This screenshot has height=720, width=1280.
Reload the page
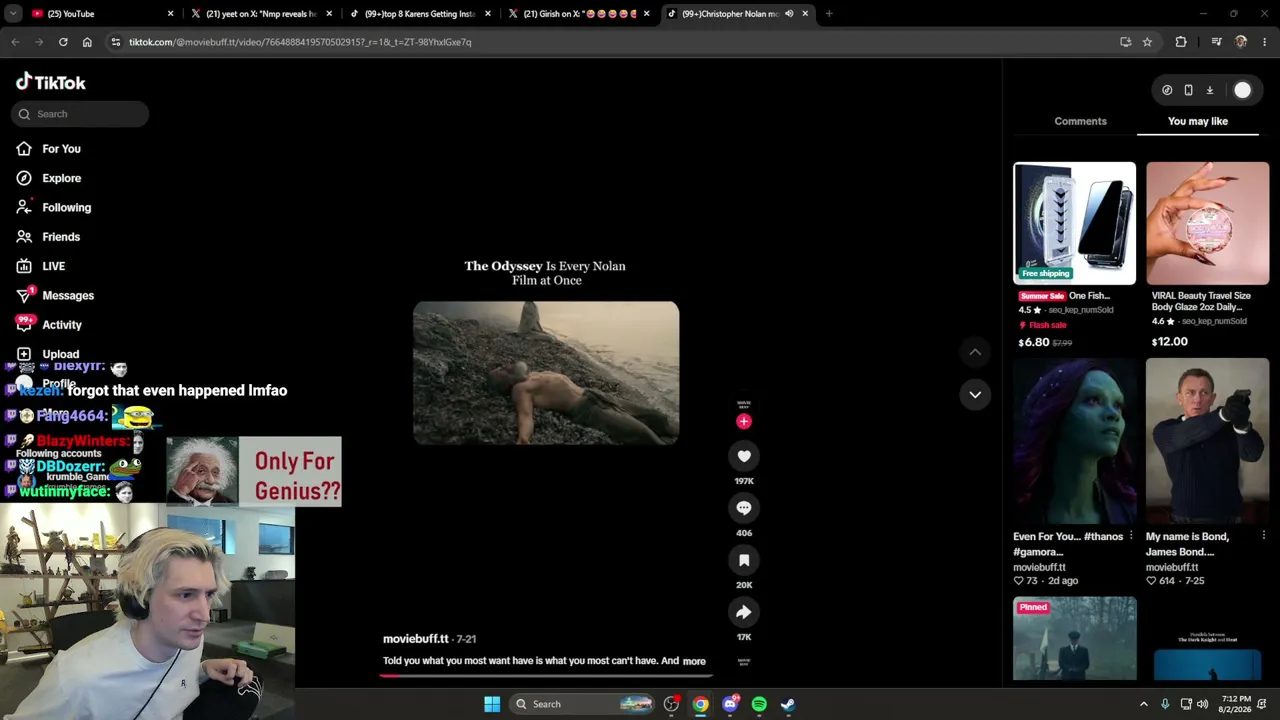63,42
